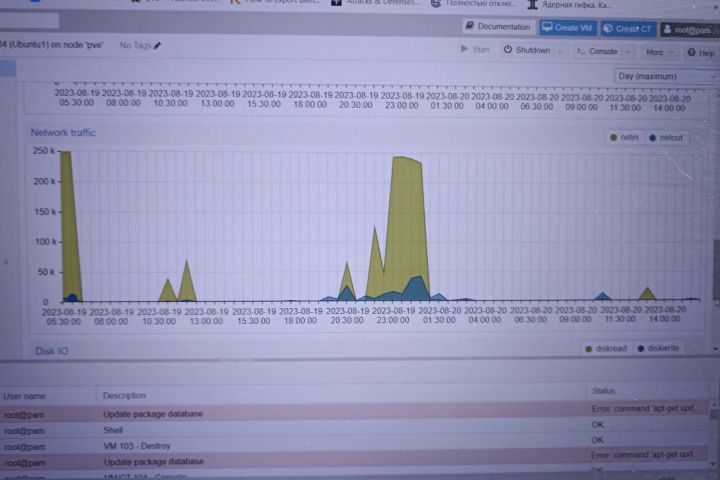720x480 pixels.
Task: Click the question mark Help icon
Action: (x=692, y=52)
